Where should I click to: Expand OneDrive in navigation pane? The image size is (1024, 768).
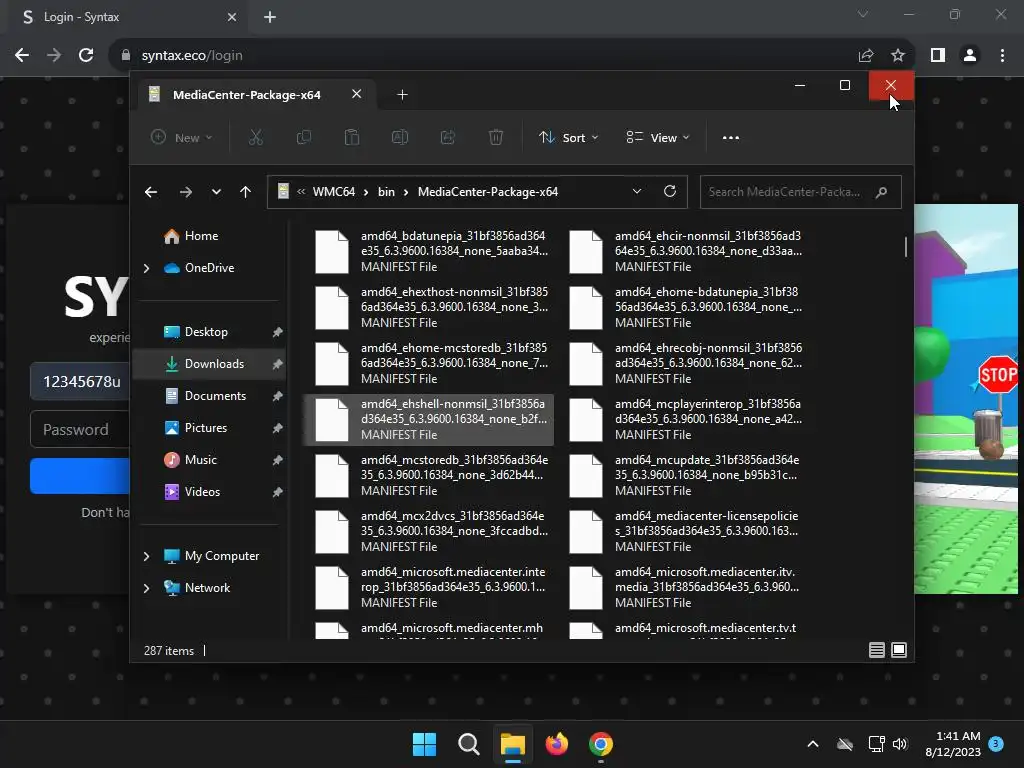click(146, 268)
